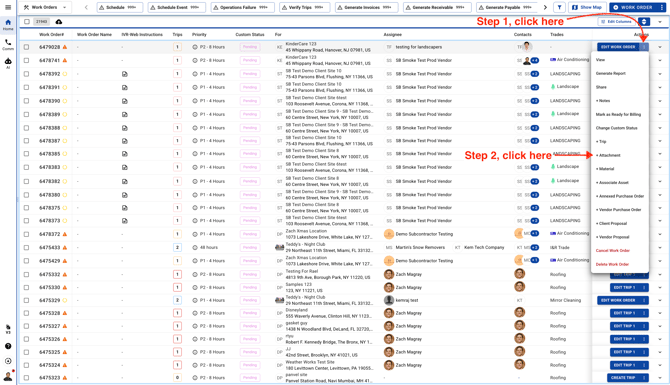Expand row 6475329 with chevron
The width and height of the screenshot is (670, 385).
pos(660,300)
